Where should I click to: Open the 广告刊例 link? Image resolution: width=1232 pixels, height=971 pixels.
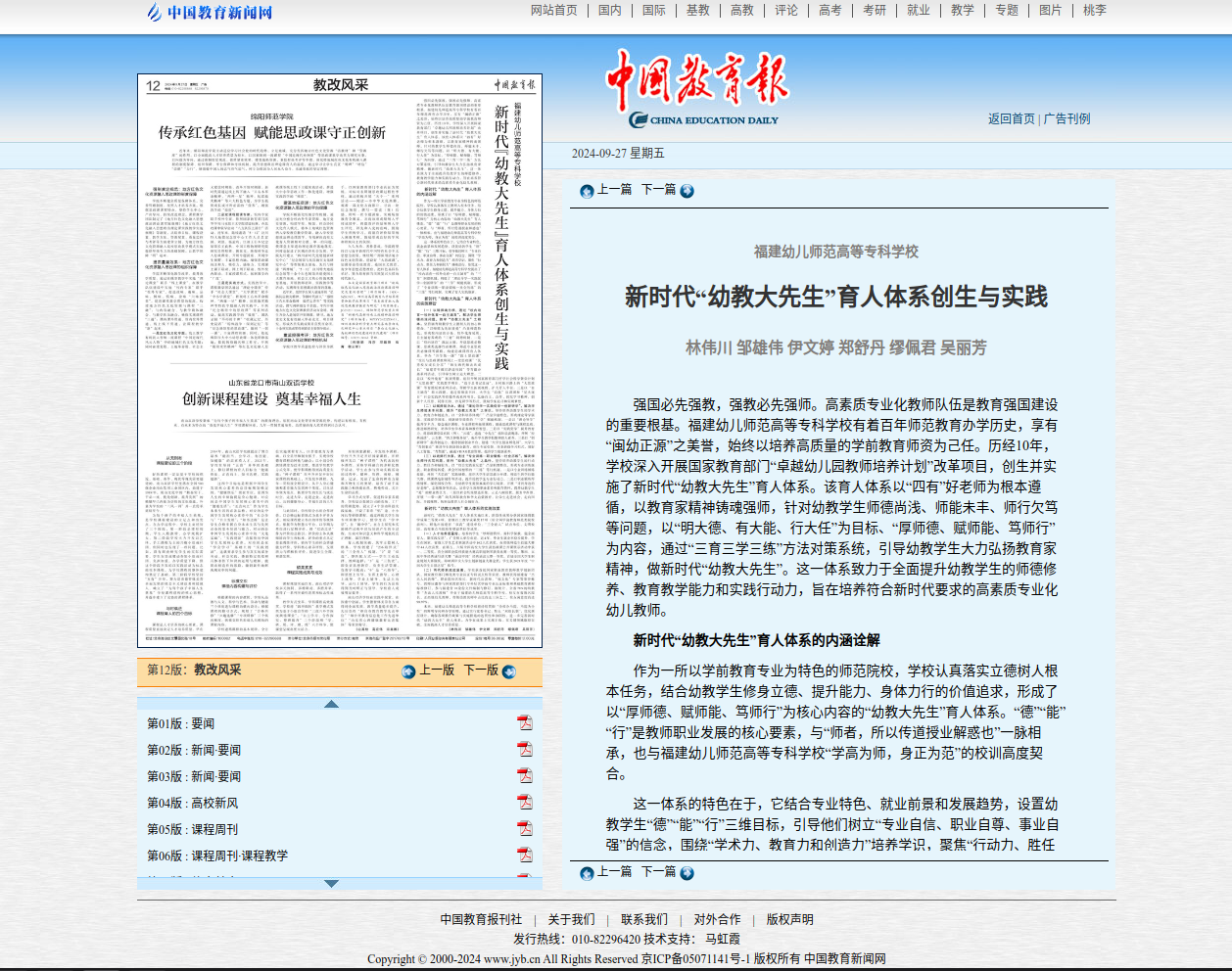tap(1066, 119)
